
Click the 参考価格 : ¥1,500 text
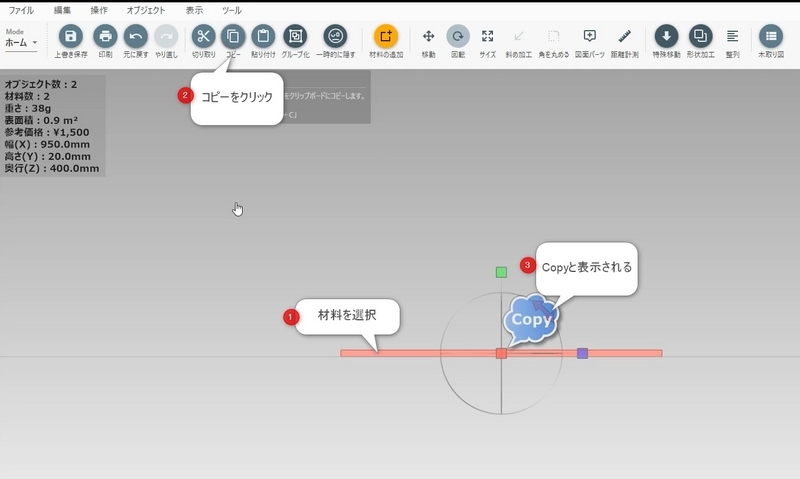[47, 132]
